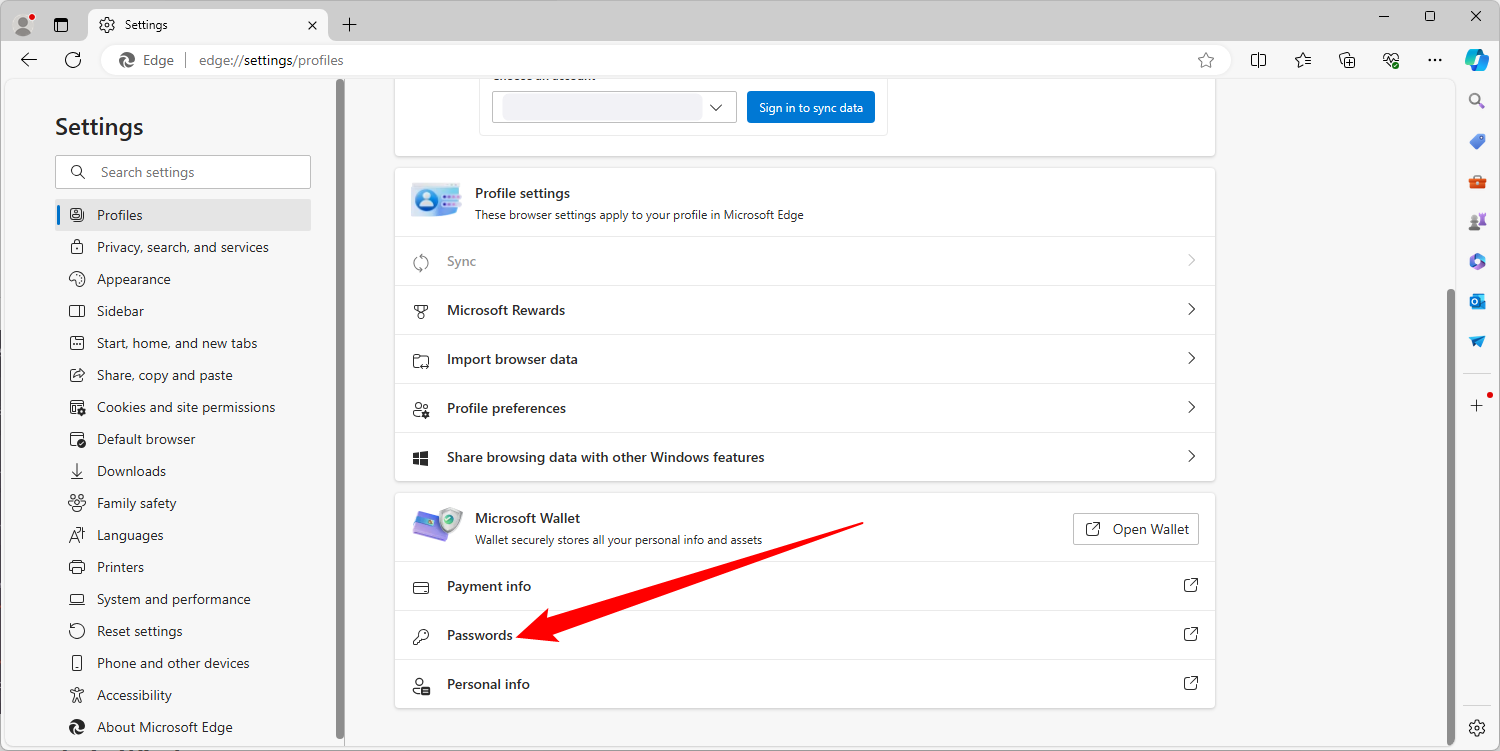This screenshot has height=751, width=1500.
Task: Click the Sign in to sync data button
Action: pos(810,107)
